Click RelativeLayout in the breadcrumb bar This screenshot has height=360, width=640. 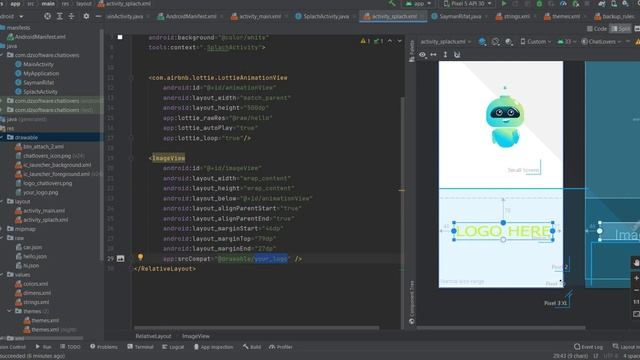pos(153,336)
